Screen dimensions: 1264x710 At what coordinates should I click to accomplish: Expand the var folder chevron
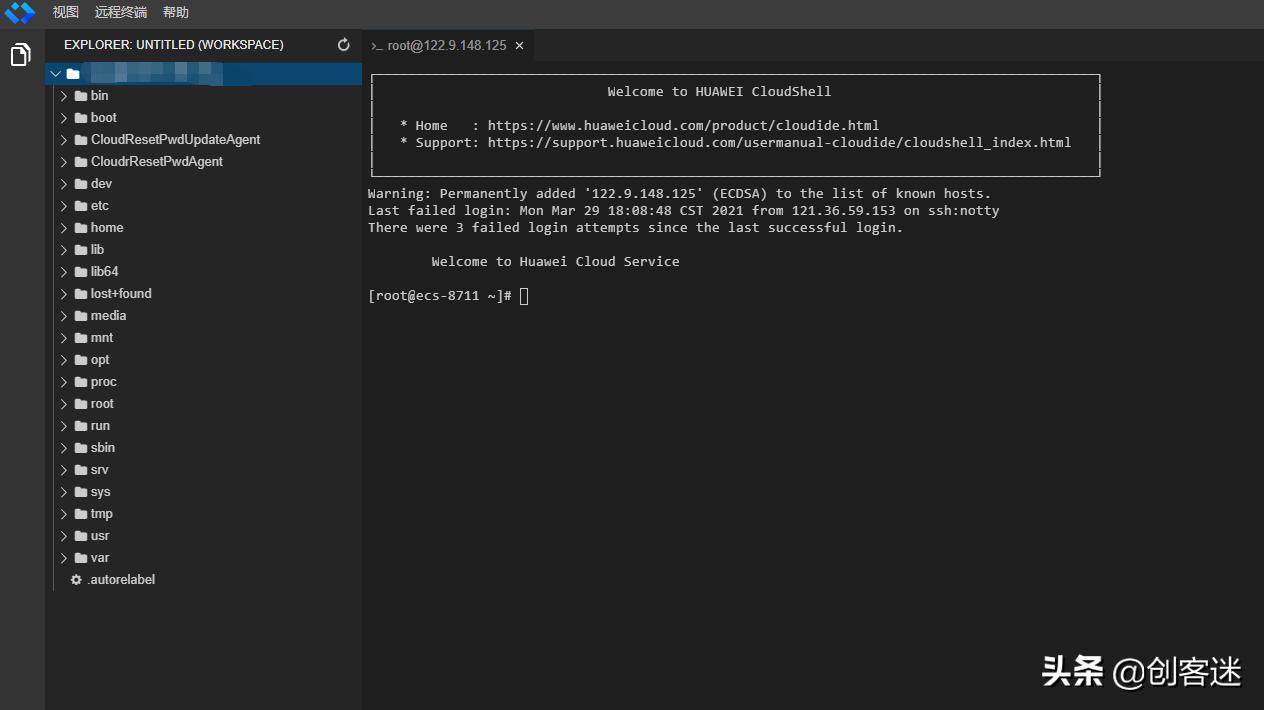[x=64, y=558]
